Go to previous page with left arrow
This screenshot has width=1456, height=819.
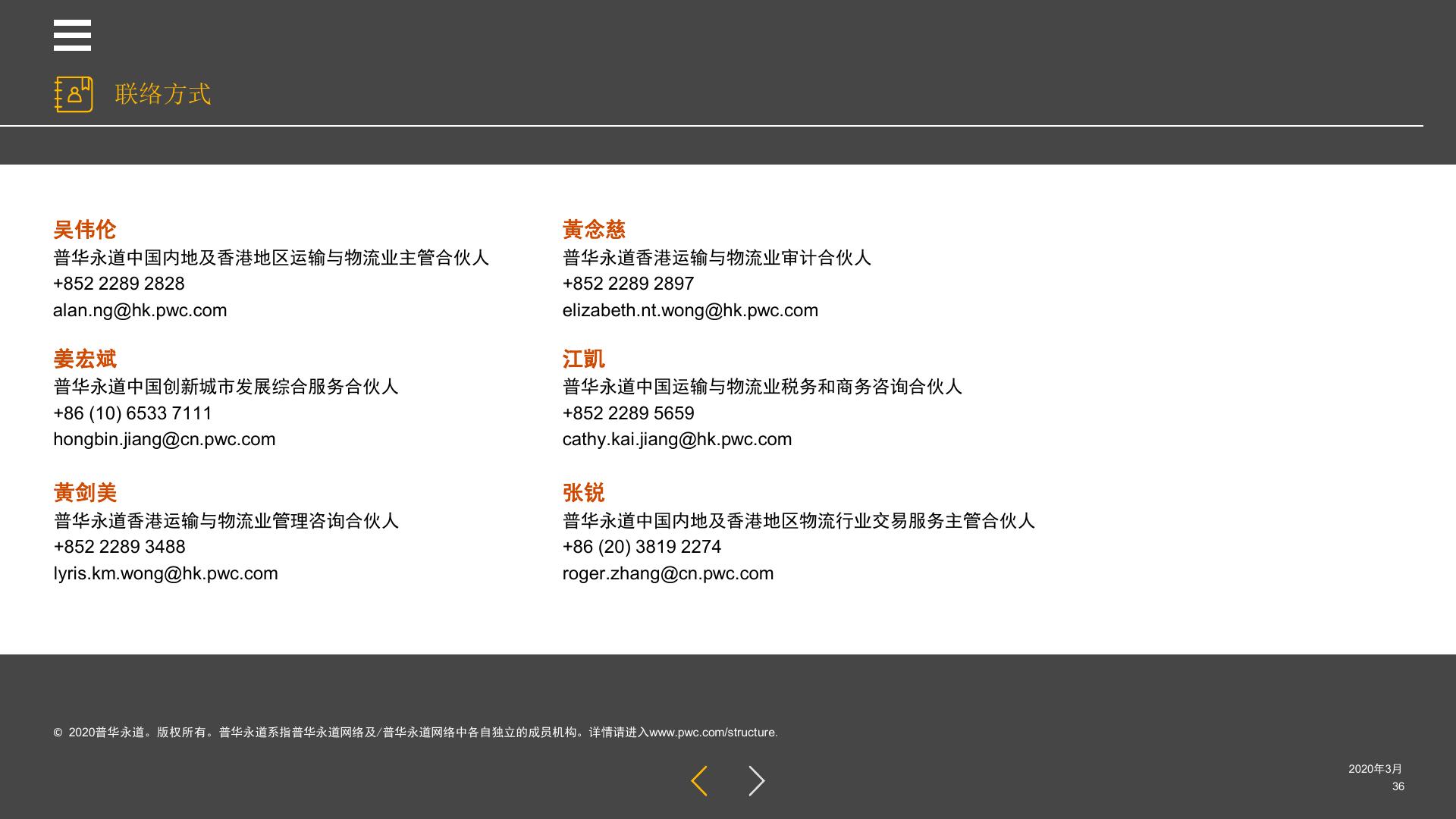[x=699, y=781]
